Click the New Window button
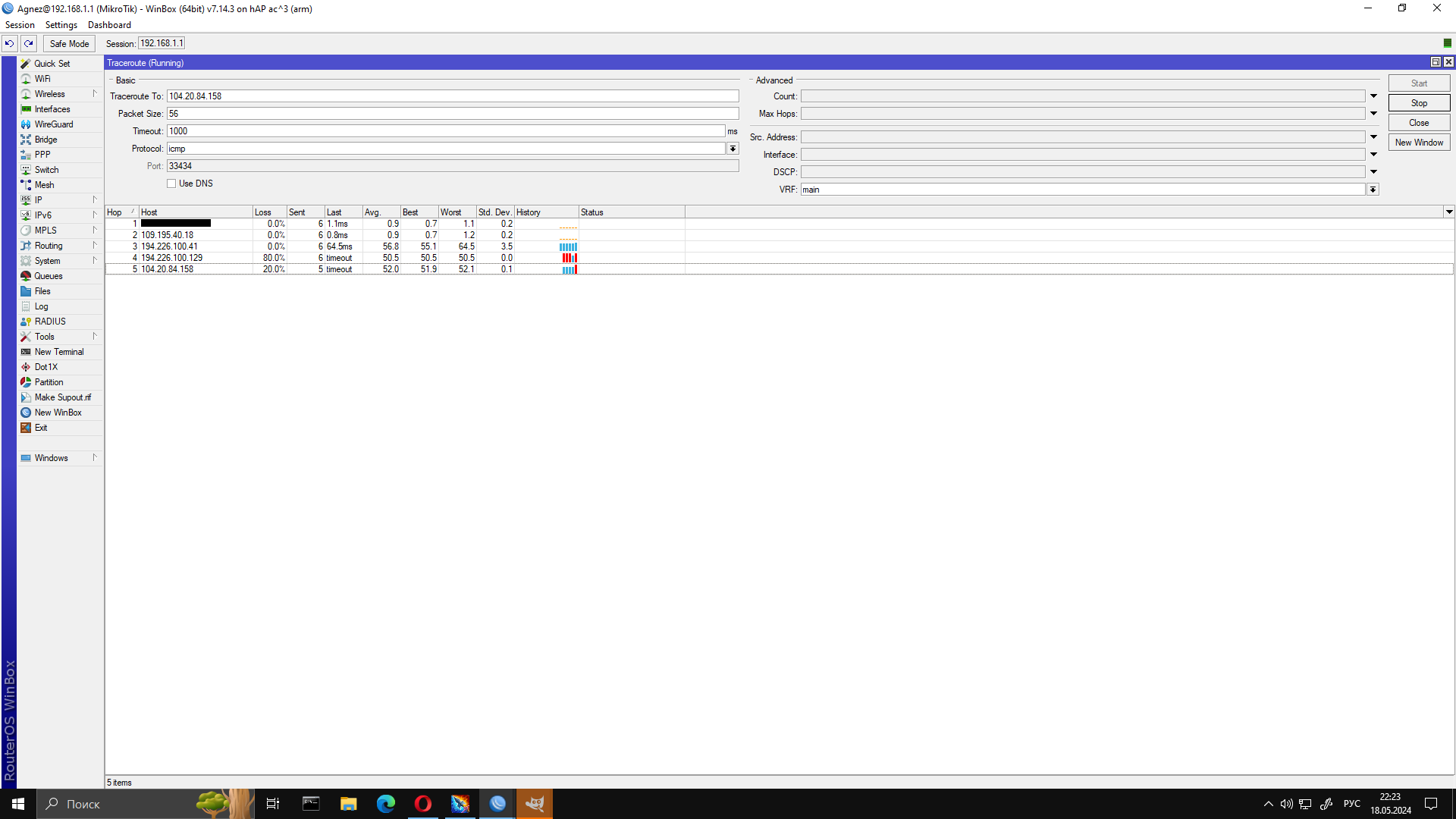 (x=1419, y=143)
